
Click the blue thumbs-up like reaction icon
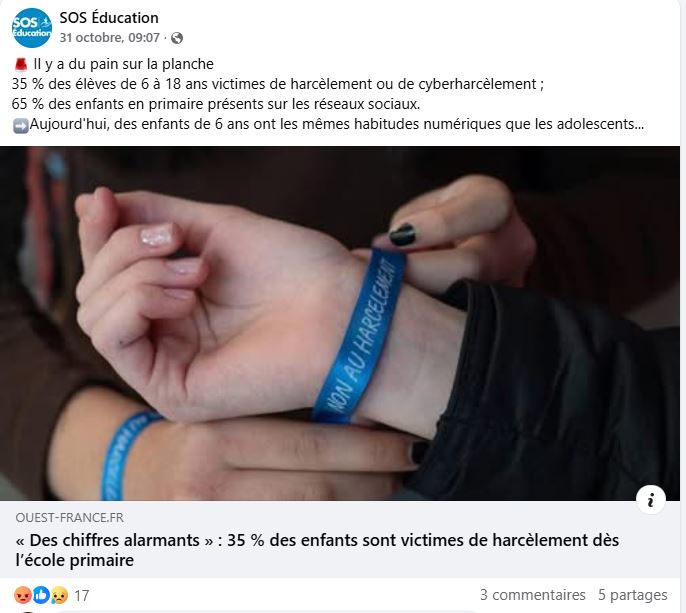tap(41, 595)
